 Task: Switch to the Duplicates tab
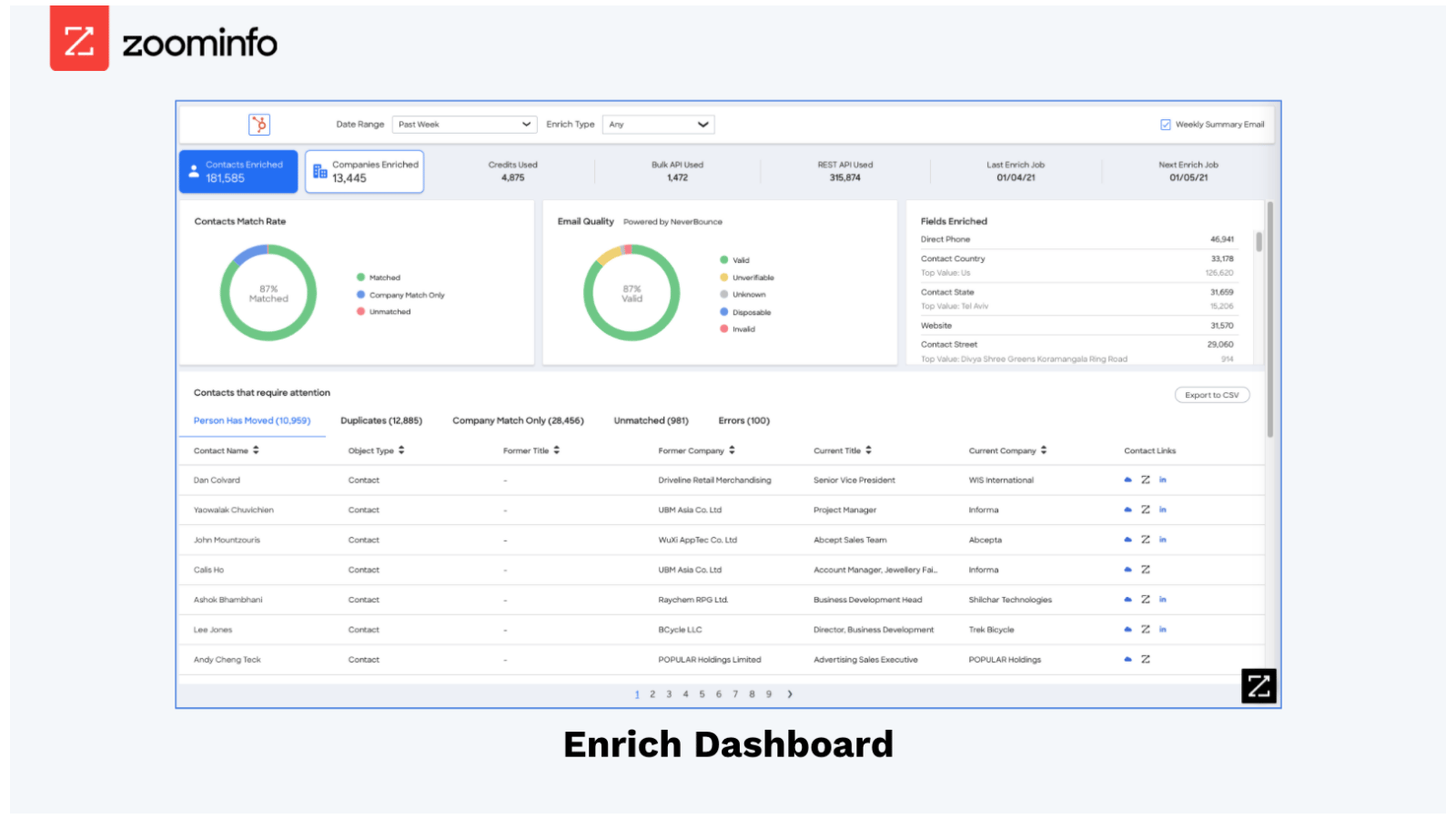(381, 420)
